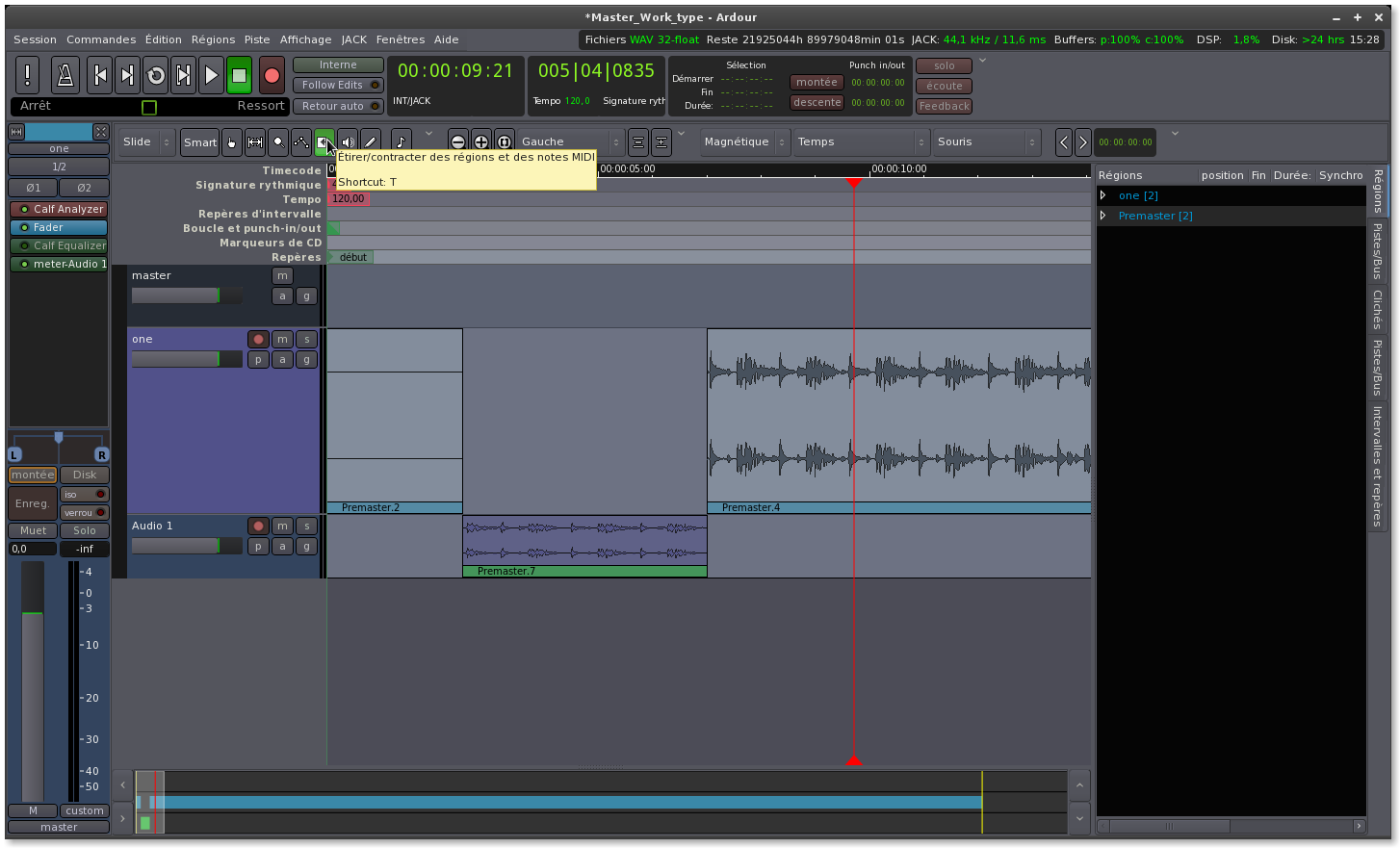Toggle the Retour auto option

pyautogui.click(x=337, y=106)
